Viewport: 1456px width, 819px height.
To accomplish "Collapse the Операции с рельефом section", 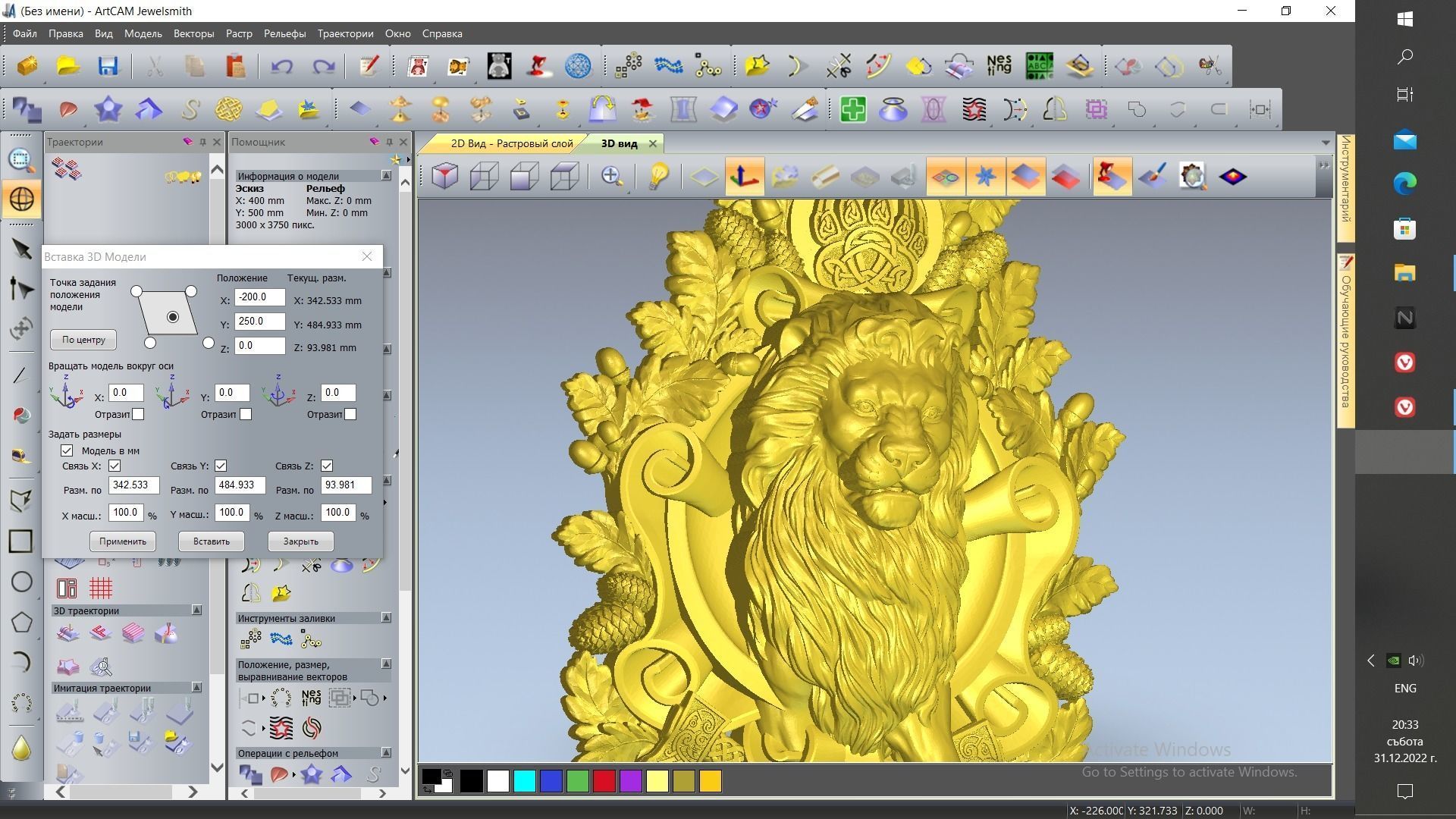I will point(386,752).
